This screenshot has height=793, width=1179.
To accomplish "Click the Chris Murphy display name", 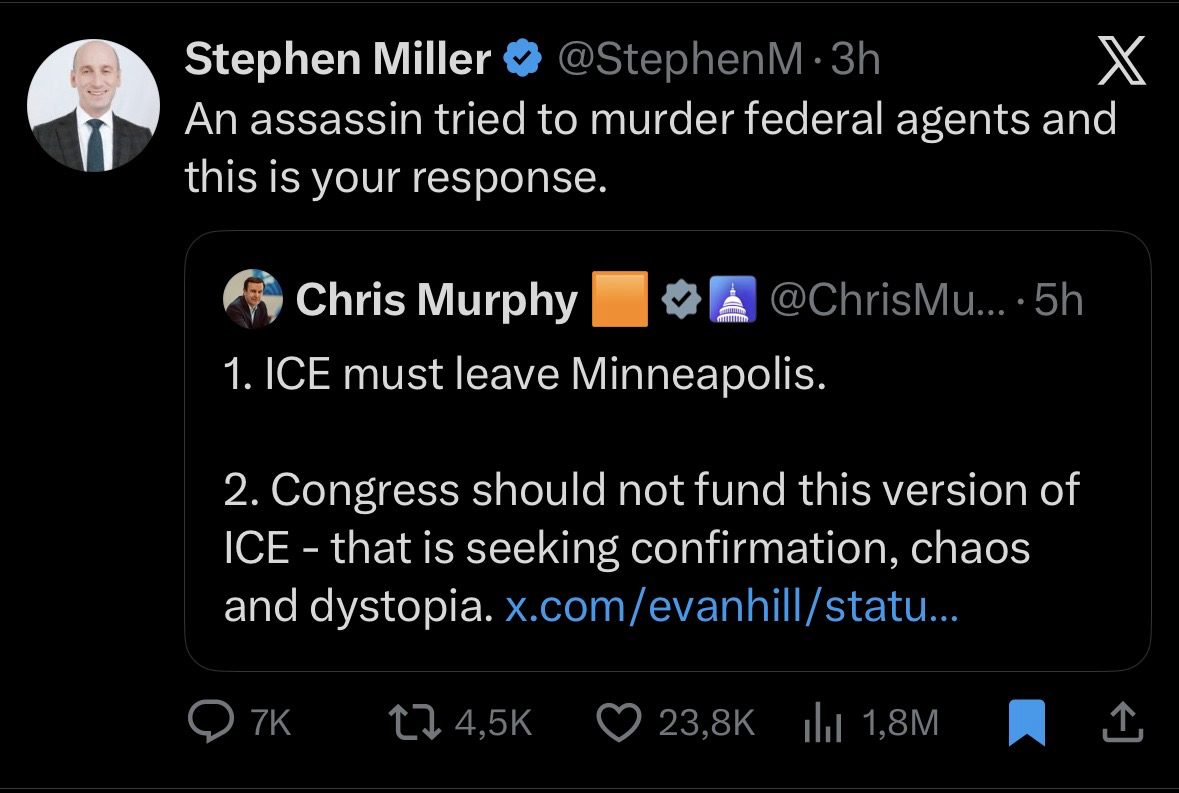I will pos(436,300).
